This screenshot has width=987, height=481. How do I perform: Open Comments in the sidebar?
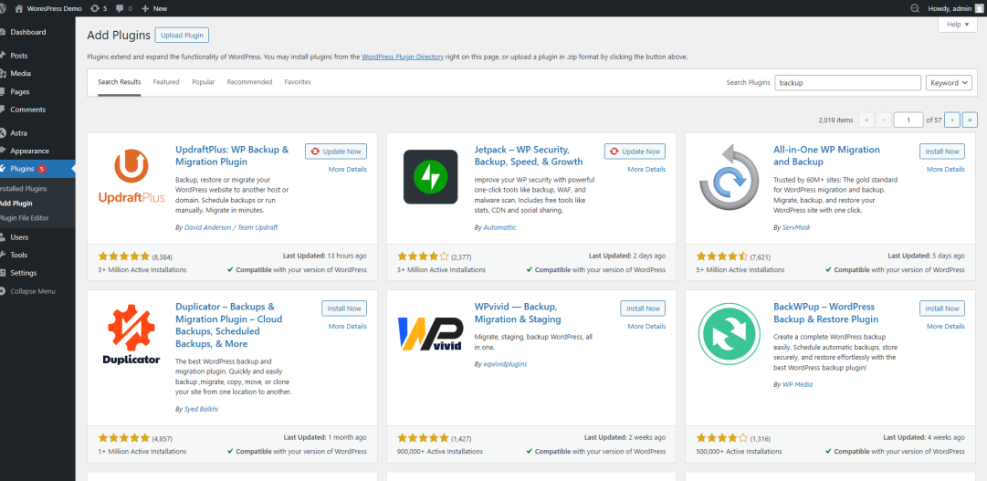point(28,110)
